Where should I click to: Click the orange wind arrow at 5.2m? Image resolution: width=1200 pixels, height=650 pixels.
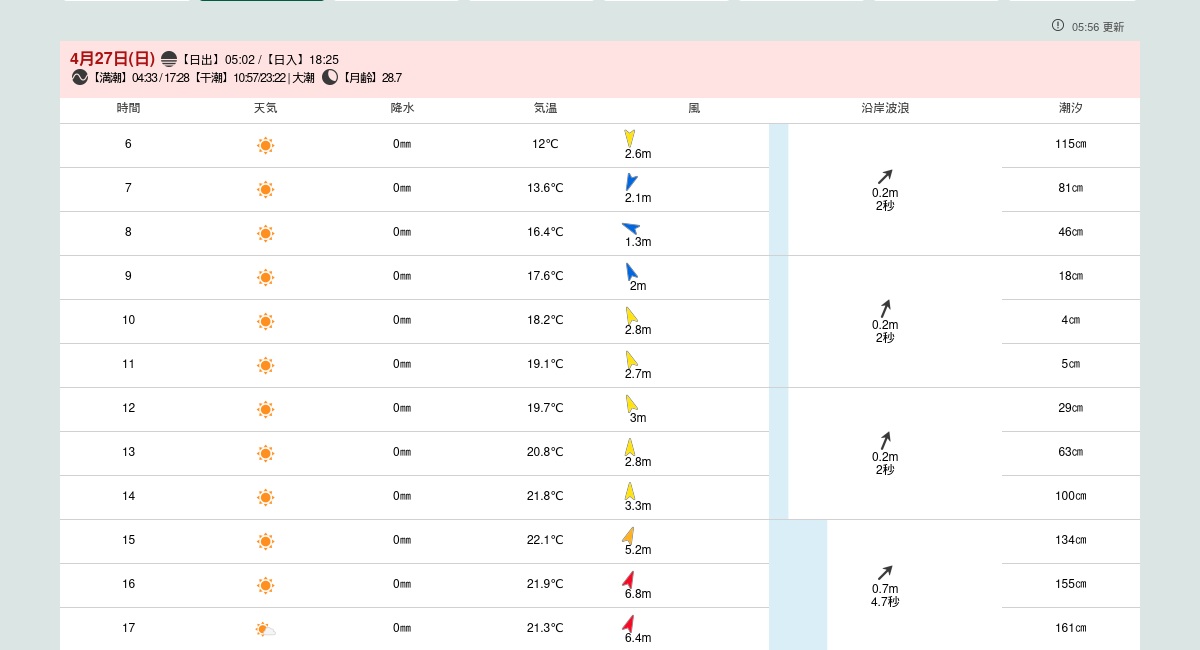point(628,535)
